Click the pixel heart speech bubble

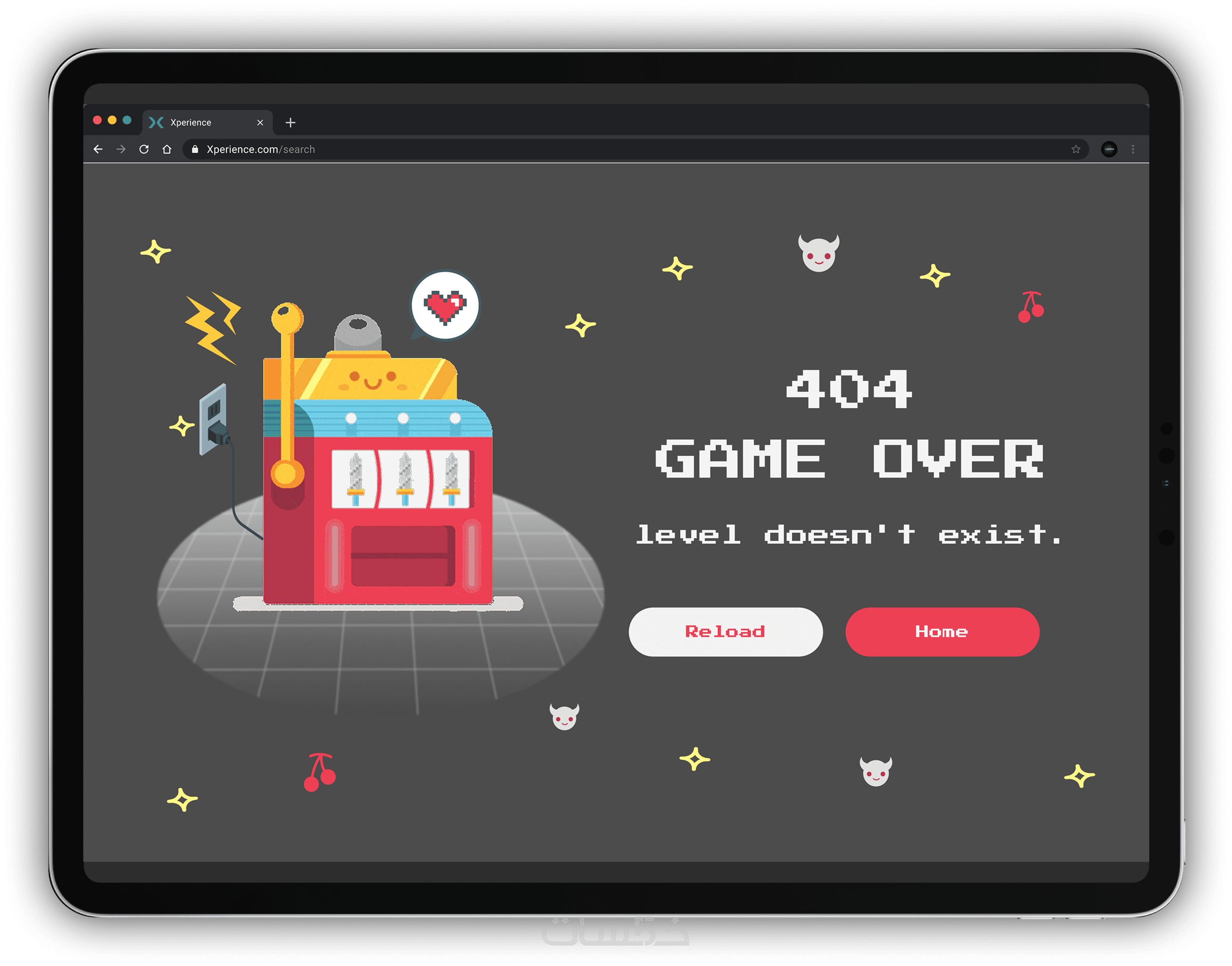coord(446,306)
